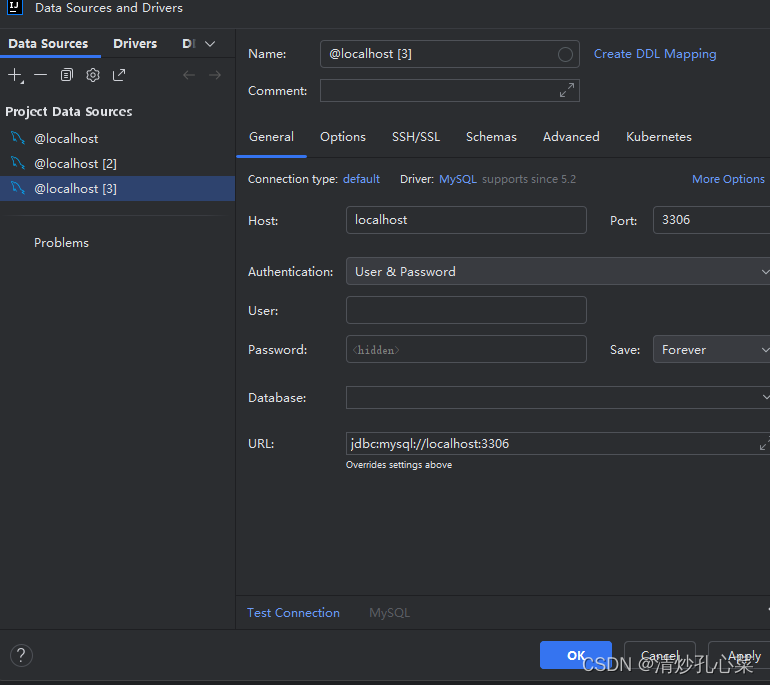The height and width of the screenshot is (685, 770).
Task: Click the color circle in Name field
Action: coord(565,54)
